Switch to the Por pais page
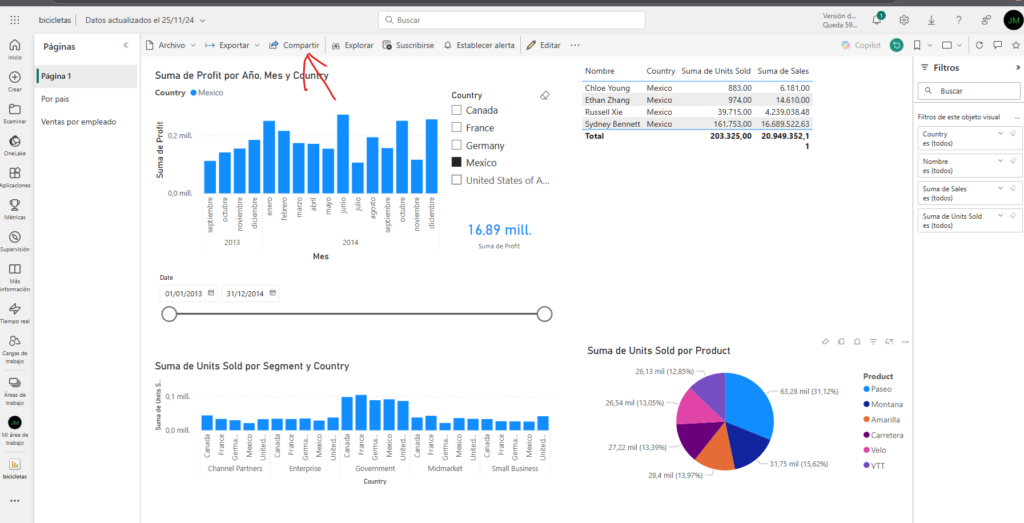 [x=55, y=99]
